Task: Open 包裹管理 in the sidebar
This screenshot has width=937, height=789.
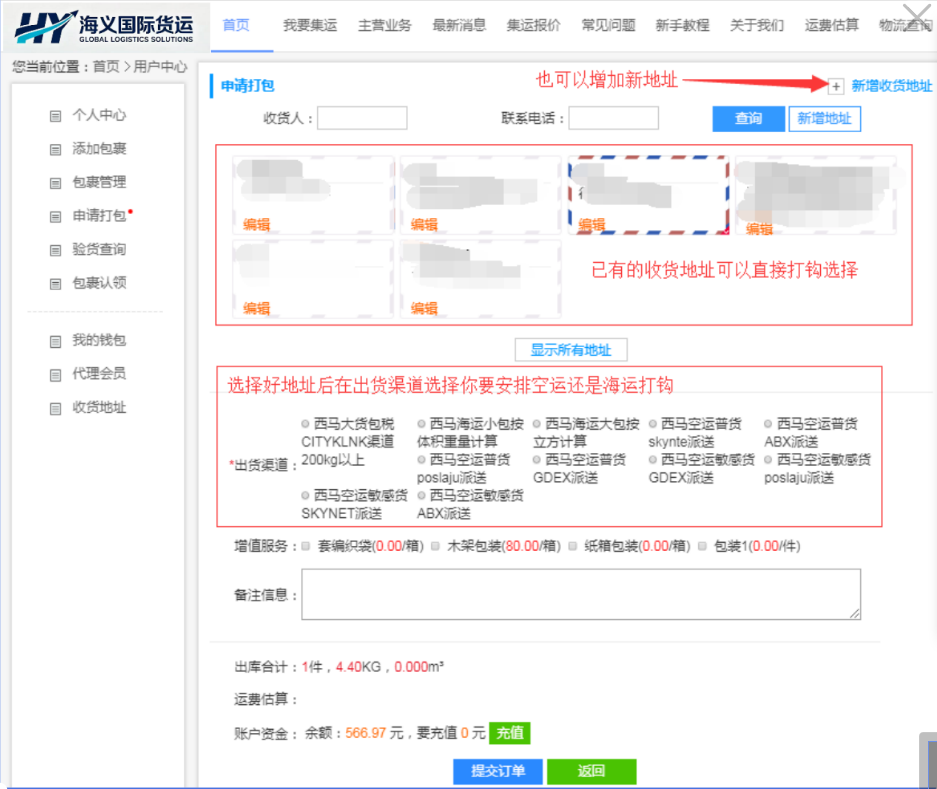Action: [x=99, y=182]
